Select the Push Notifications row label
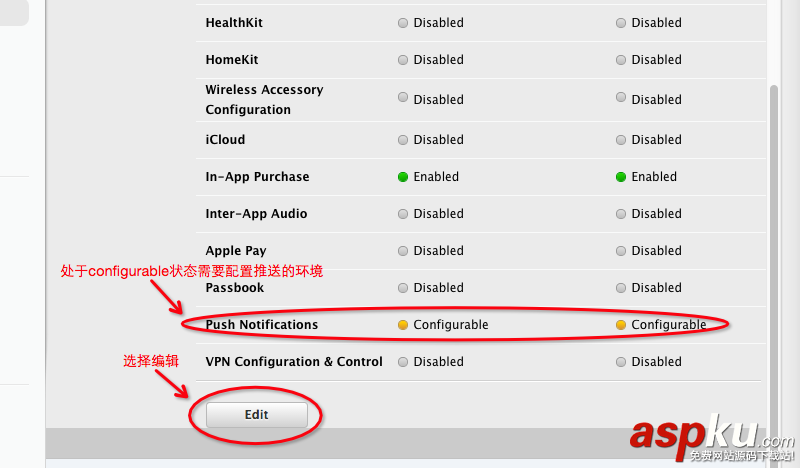 point(262,325)
